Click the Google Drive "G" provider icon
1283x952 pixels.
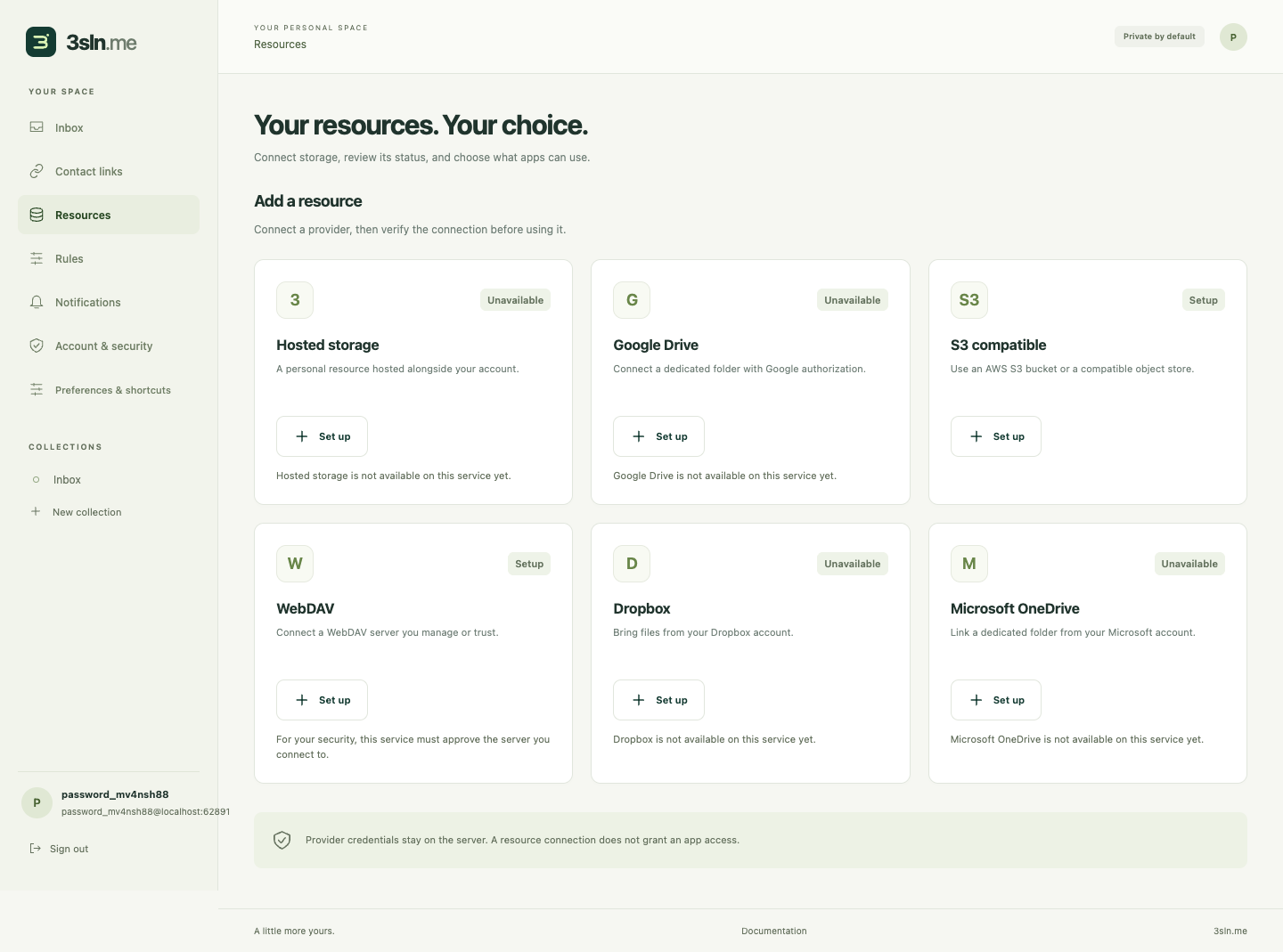(632, 300)
